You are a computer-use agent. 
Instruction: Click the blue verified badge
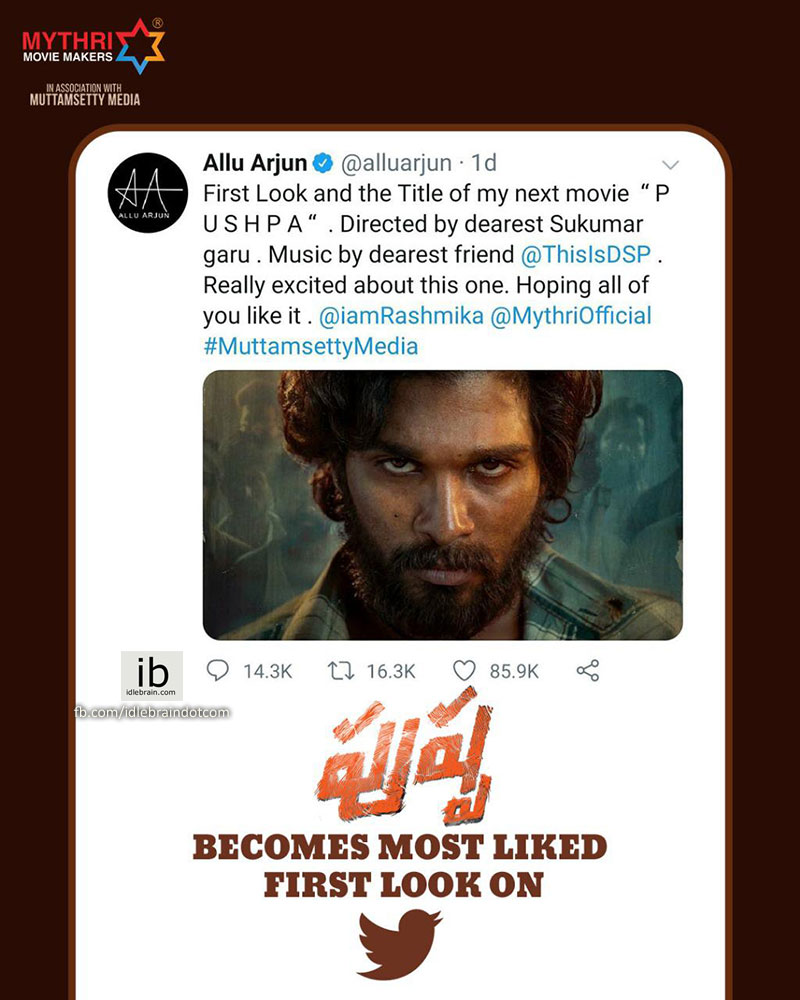click(323, 163)
